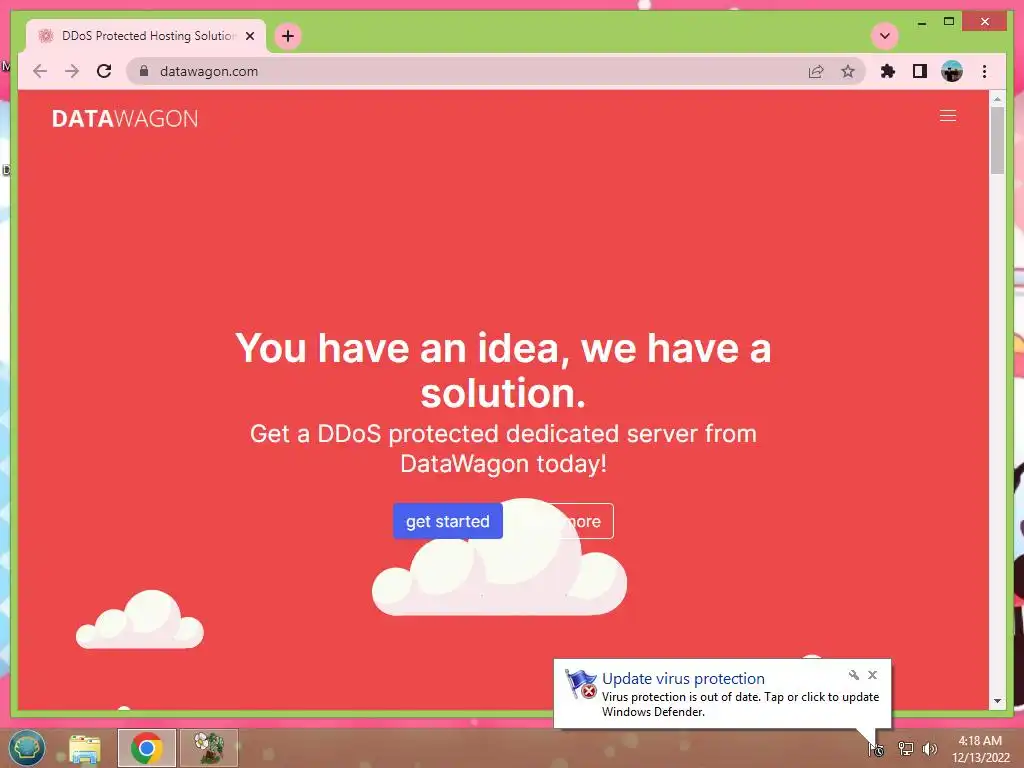Go back to the previous page
1024x768 pixels.
pos(40,71)
